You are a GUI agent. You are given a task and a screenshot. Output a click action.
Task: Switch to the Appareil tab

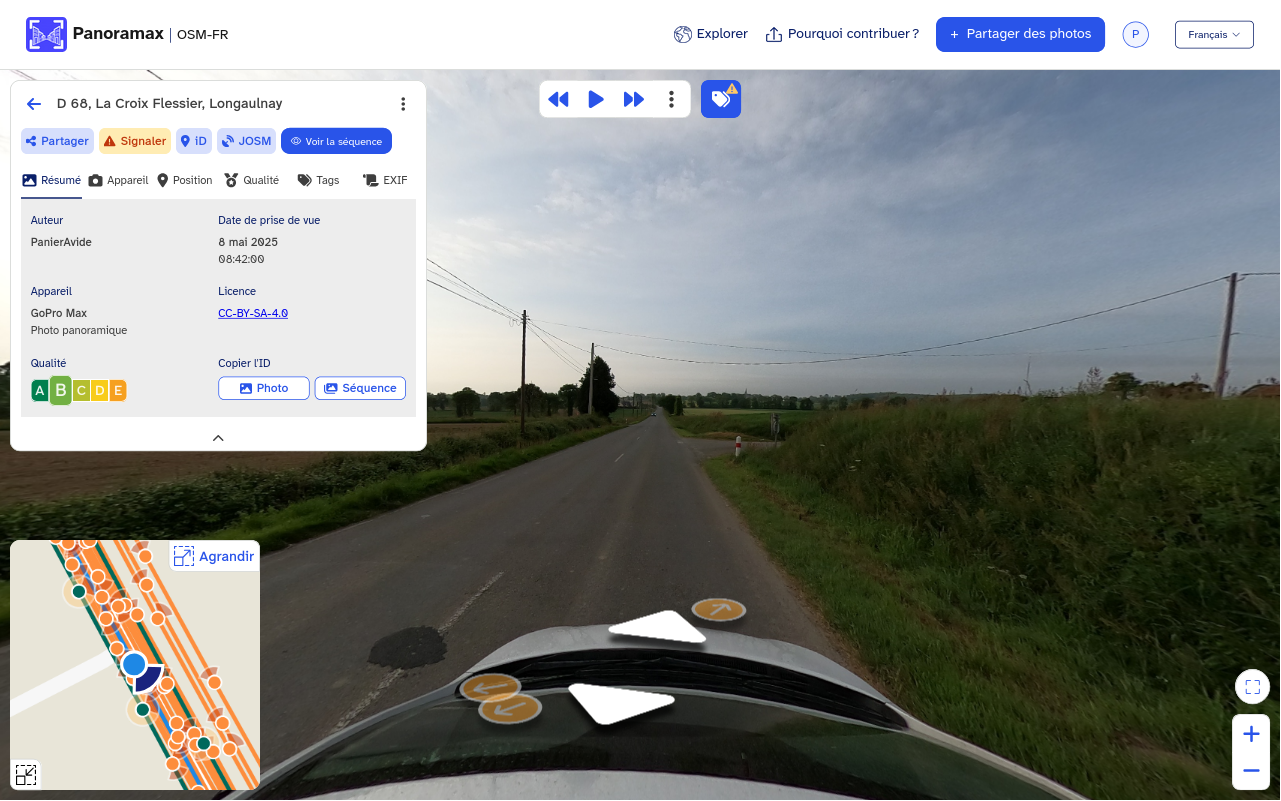click(118, 180)
